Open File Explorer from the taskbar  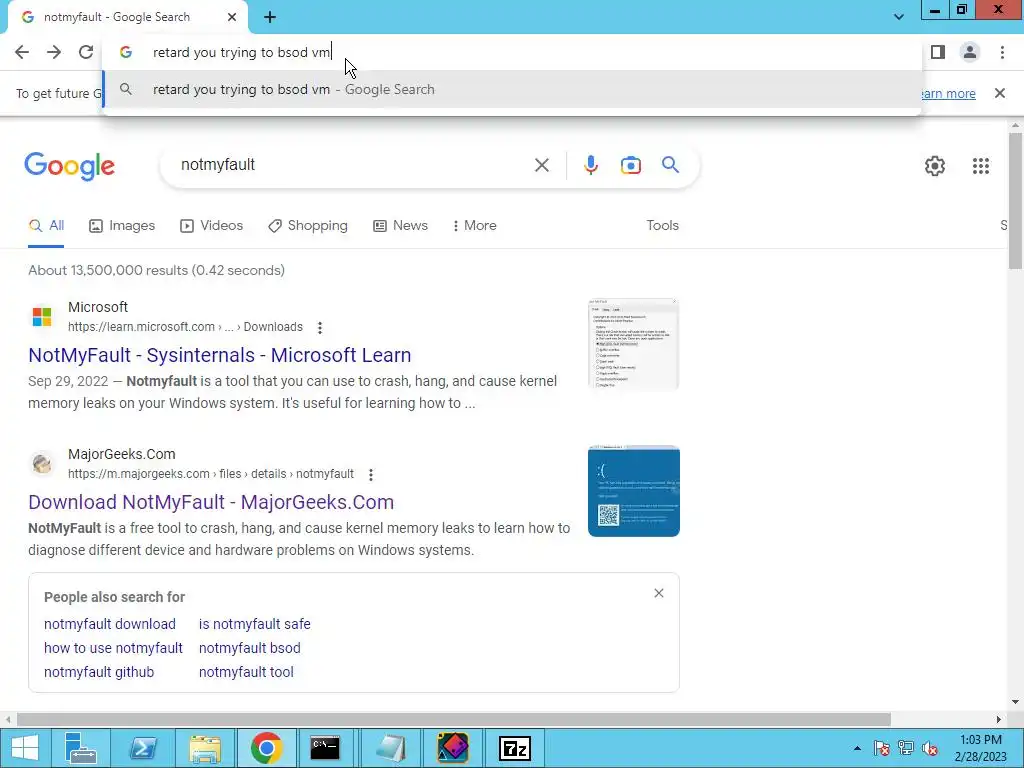(204, 748)
